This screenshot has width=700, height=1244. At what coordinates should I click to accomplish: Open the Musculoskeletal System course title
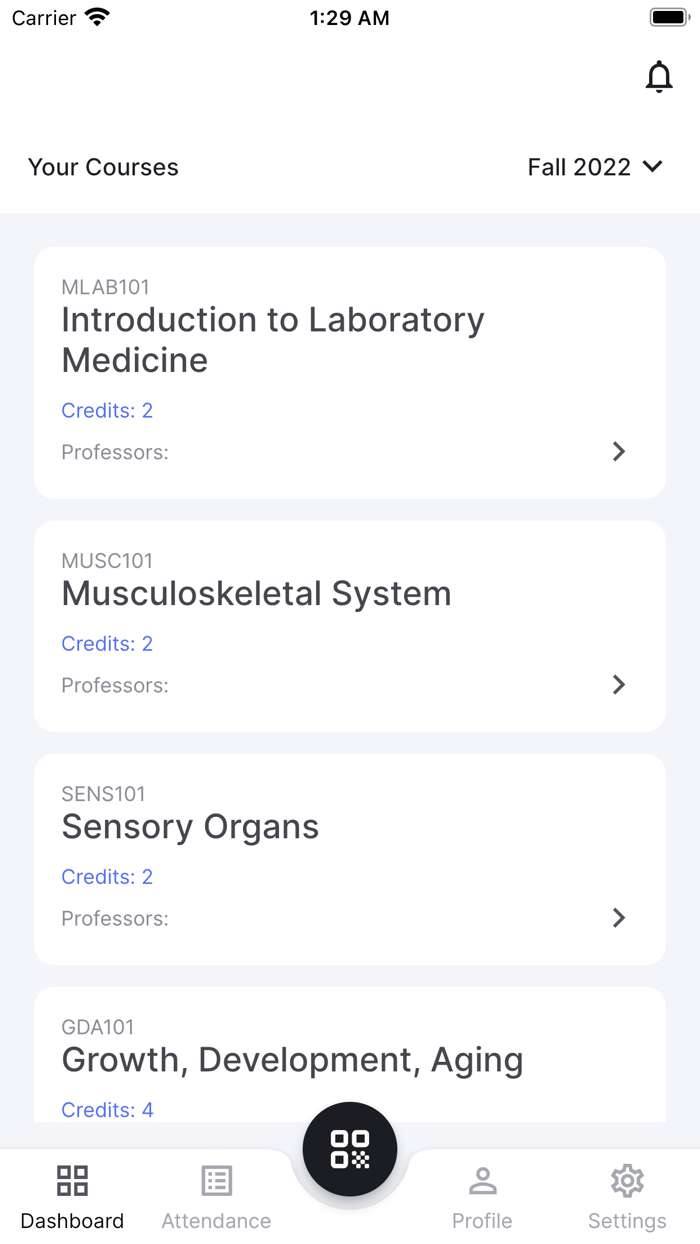(256, 593)
